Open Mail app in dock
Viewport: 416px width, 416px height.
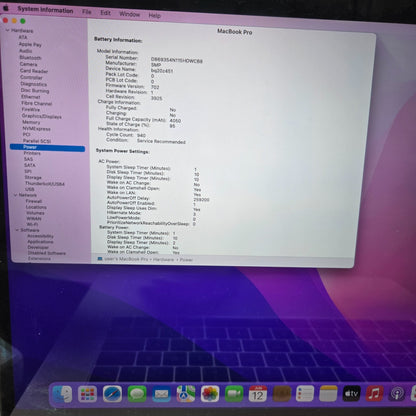click(x=161, y=394)
